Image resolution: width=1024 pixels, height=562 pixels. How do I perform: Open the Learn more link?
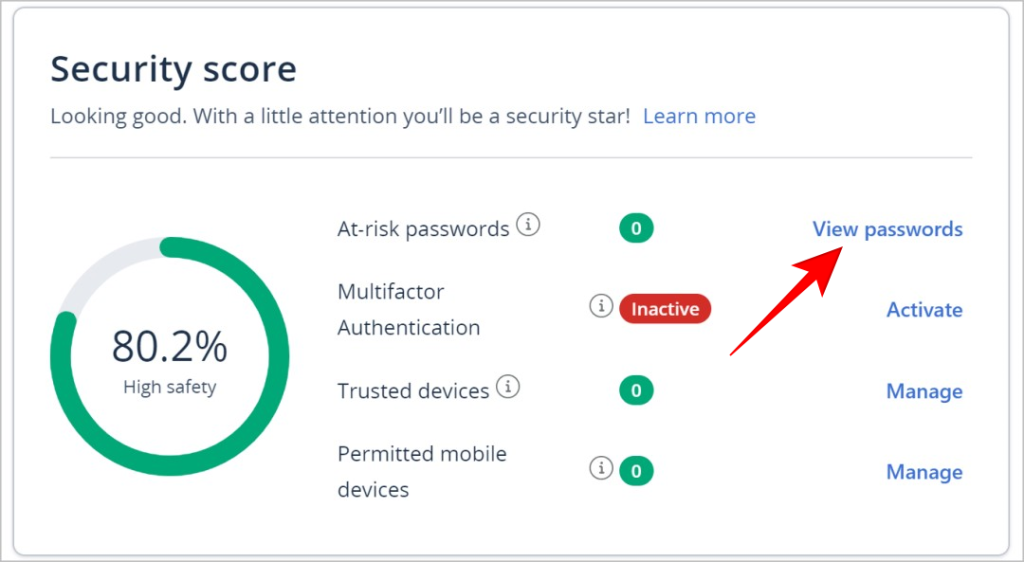699,116
